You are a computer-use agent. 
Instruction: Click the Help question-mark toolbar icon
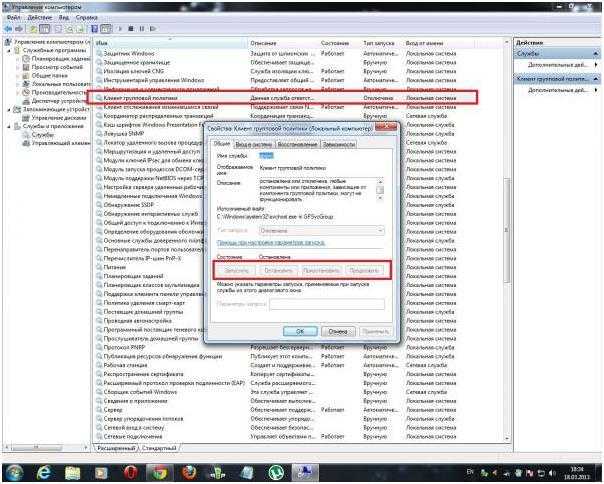click(94, 29)
